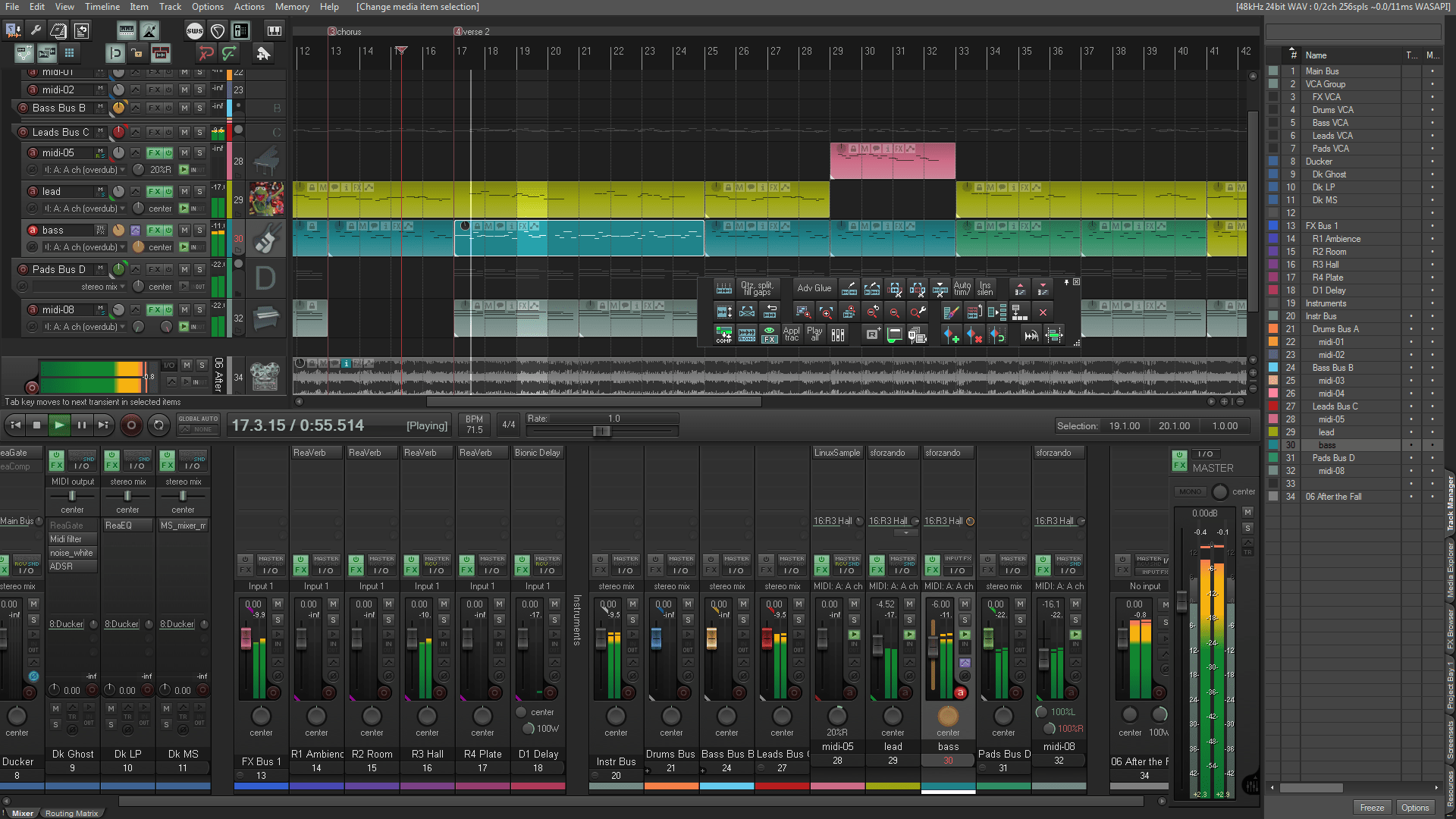The width and height of the screenshot is (1456, 819).
Task: Toggle the repeat loop transport button
Action: coord(158,425)
